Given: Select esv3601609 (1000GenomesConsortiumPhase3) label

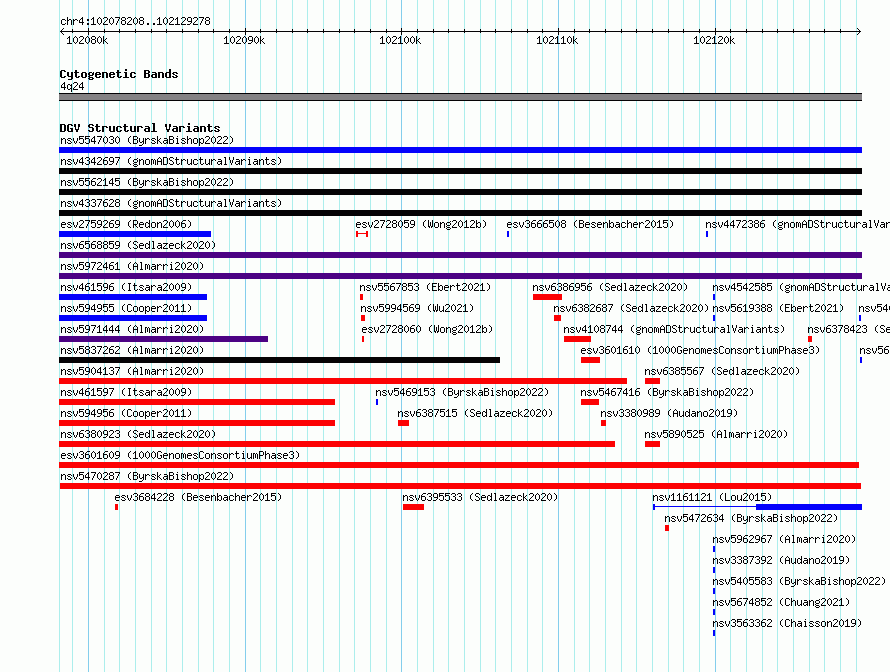Looking at the screenshot, I should [180, 455].
